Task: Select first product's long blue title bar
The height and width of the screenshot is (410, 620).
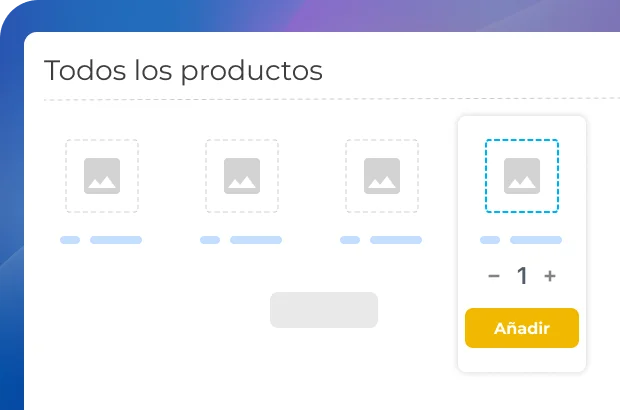Action: coord(116,240)
